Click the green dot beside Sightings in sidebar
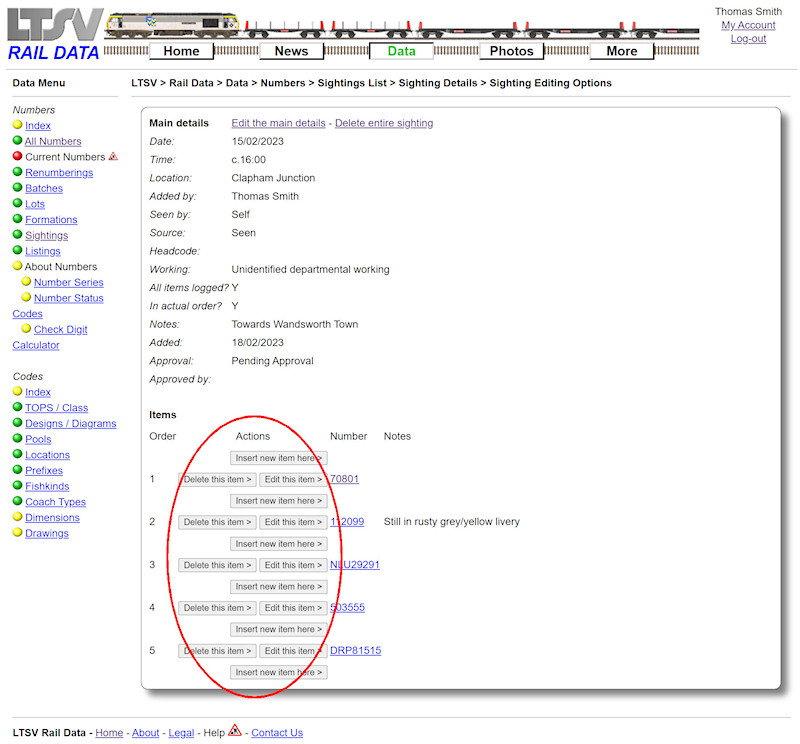Image resolution: width=800 pixels, height=744 pixels. pos(18,235)
